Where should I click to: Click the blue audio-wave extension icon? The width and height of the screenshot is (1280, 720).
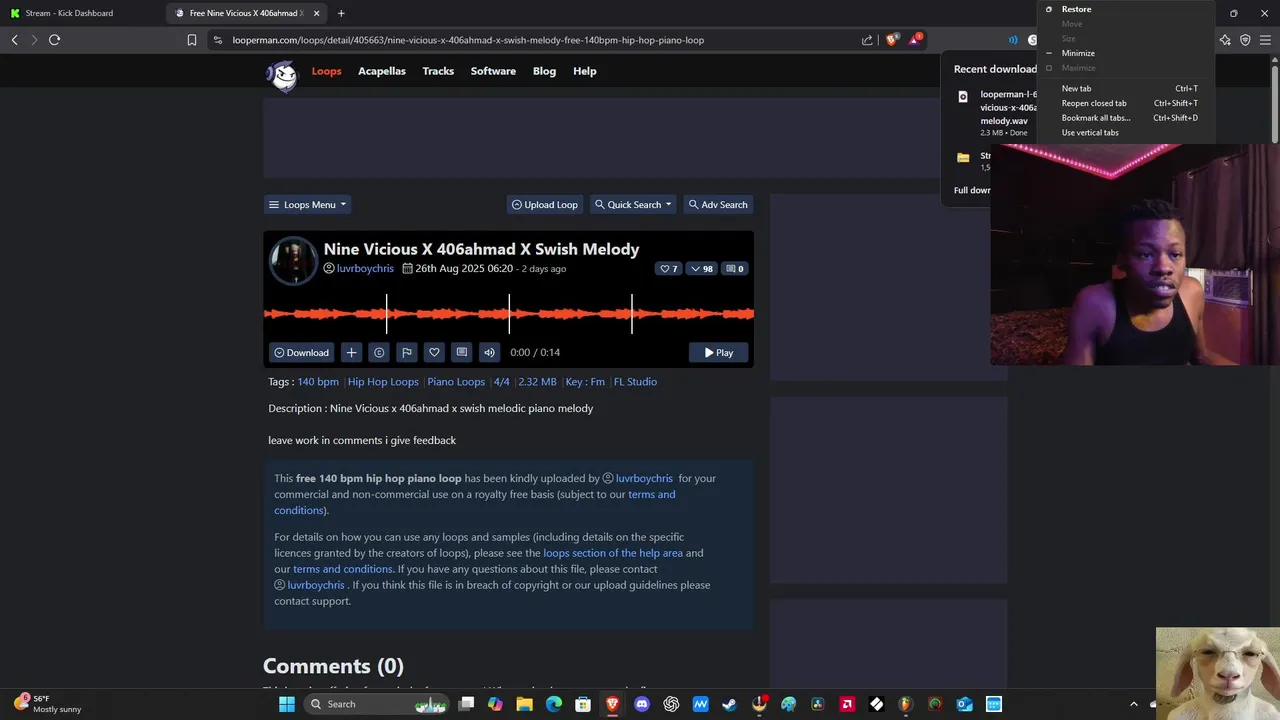1013,40
